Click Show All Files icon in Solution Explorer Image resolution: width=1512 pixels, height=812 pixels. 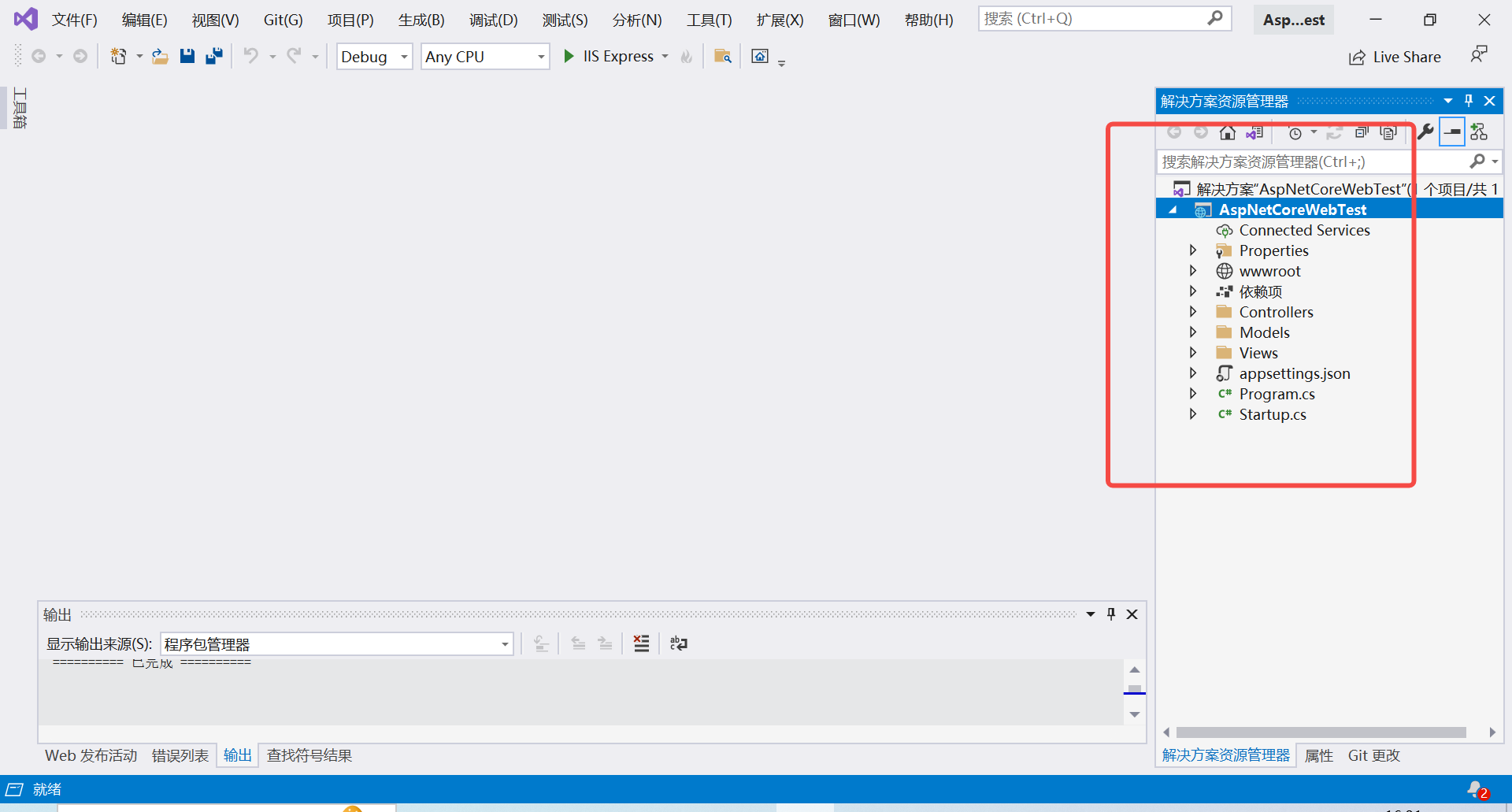click(x=1388, y=132)
